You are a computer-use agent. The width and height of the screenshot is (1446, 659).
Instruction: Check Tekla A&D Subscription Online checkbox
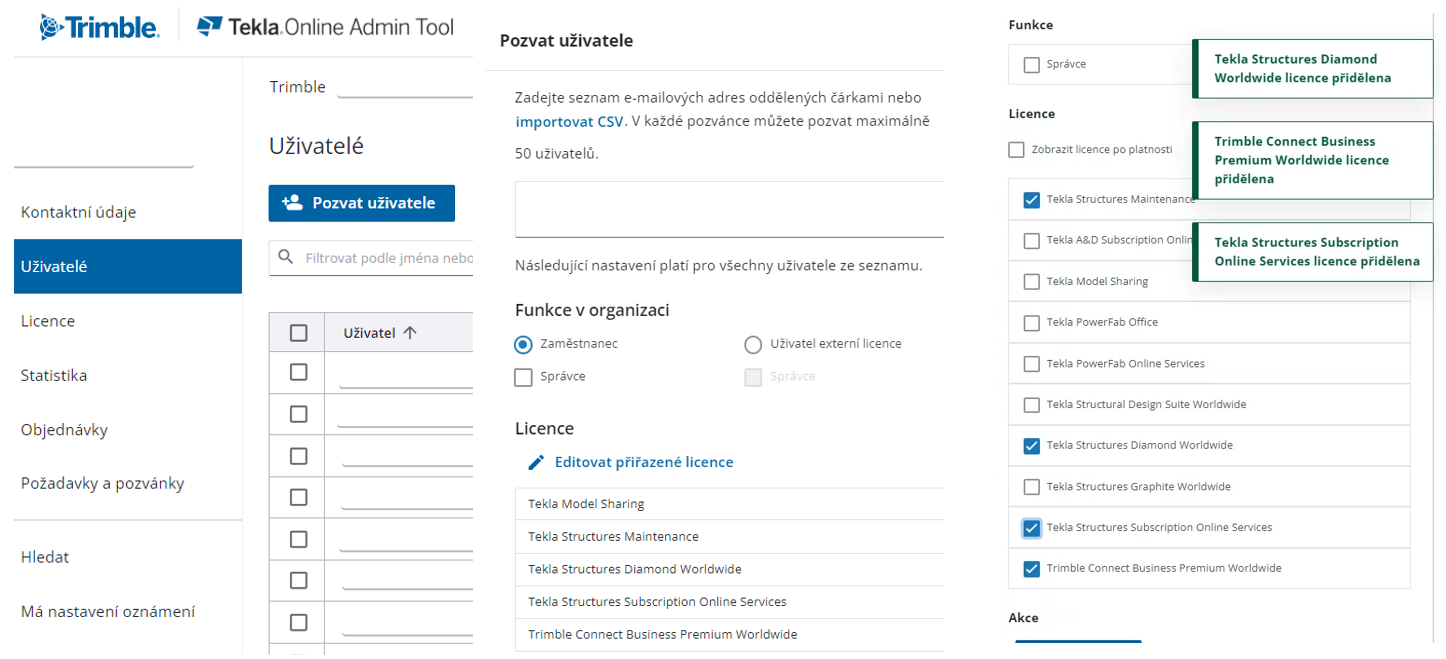coord(1032,241)
